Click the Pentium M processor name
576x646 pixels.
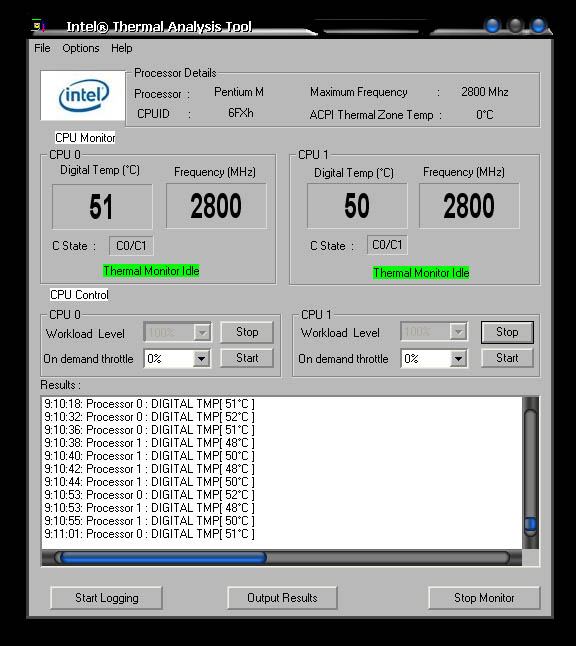point(239,91)
